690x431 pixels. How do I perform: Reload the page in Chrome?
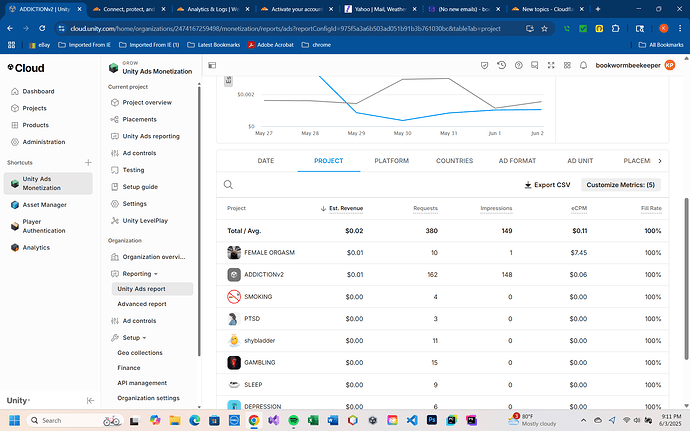(x=42, y=29)
